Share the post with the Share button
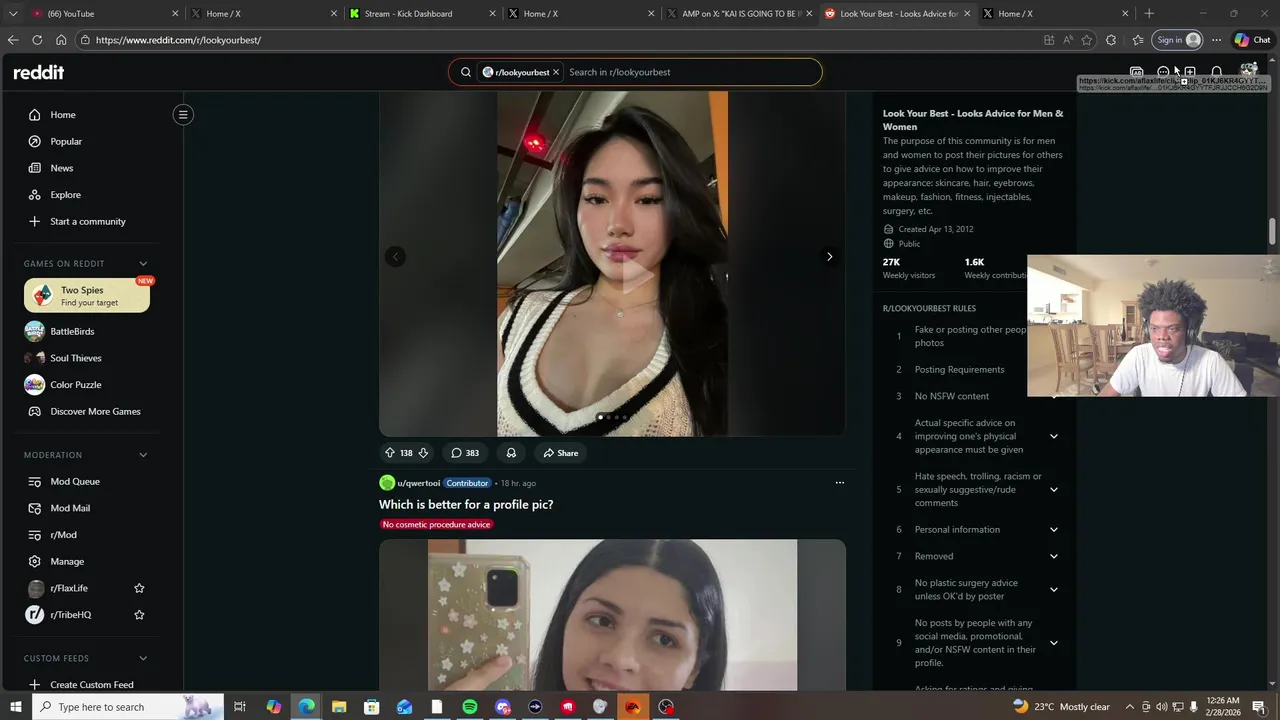 coord(561,453)
